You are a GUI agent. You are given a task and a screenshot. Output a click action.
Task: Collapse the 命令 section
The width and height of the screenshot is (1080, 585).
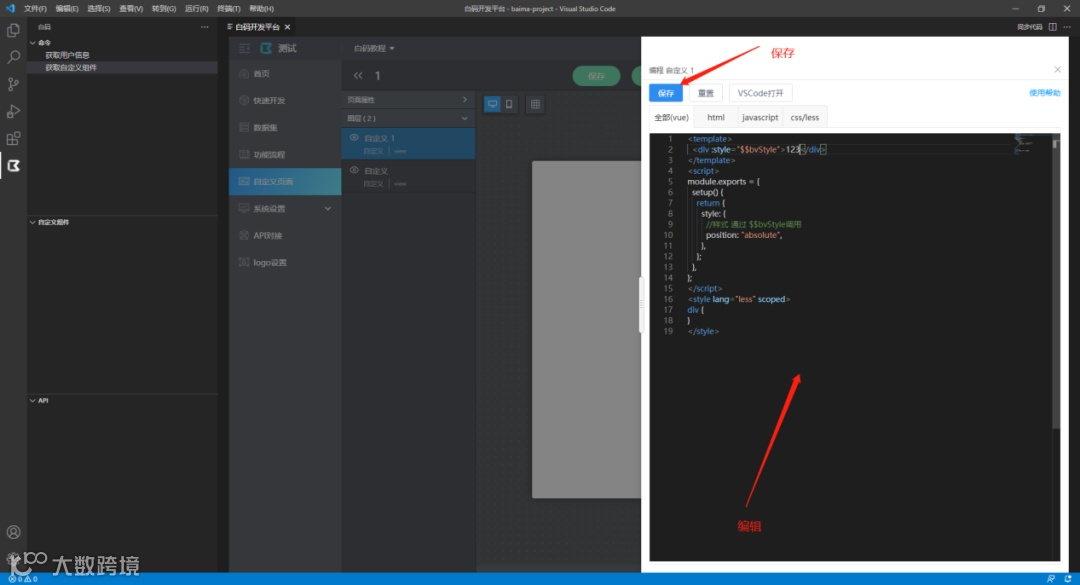click(32, 43)
